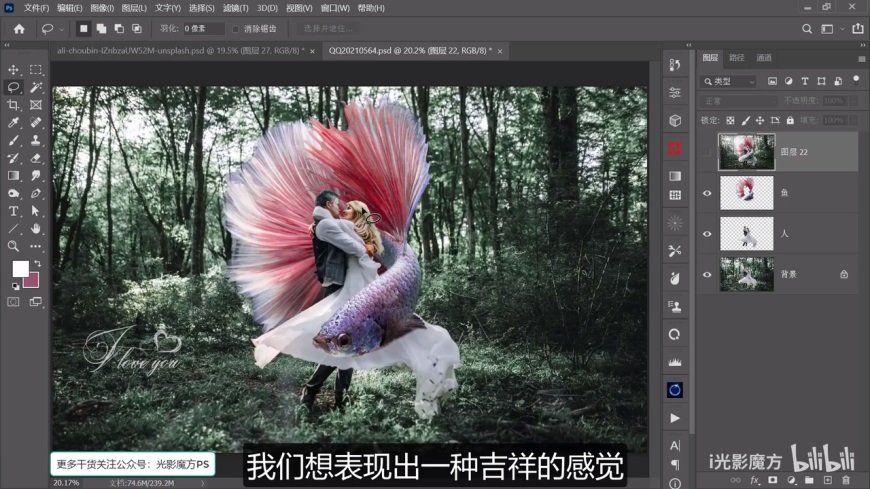The image size is (870, 489).
Task: Select the Gradient tool
Action: tap(13, 176)
